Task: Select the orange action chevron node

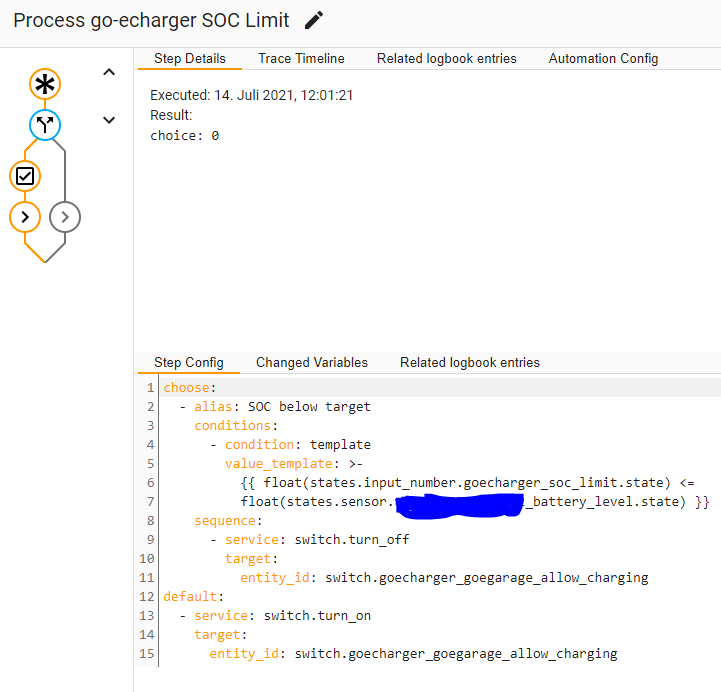Action: (x=25, y=216)
